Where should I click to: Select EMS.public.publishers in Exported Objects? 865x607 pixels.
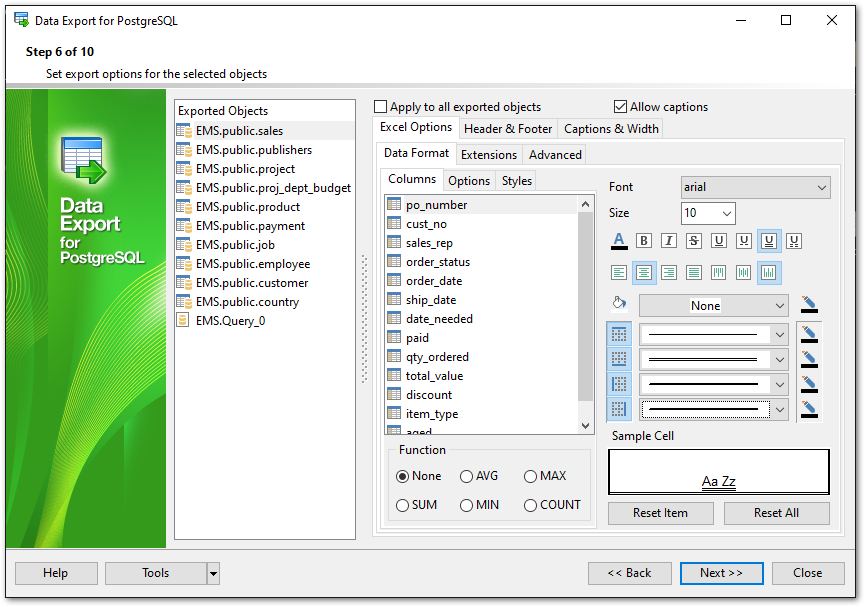click(x=265, y=150)
